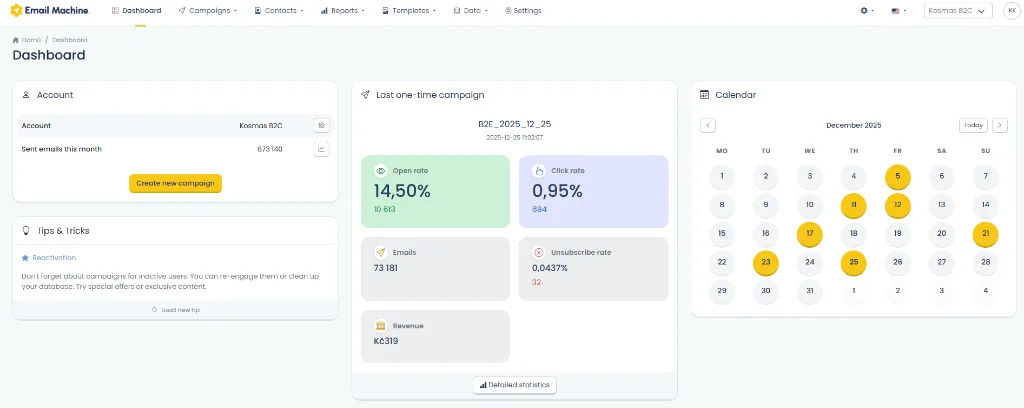1024x408 pixels.
Task: Click the Unsubscribe rate card
Action: [594, 269]
